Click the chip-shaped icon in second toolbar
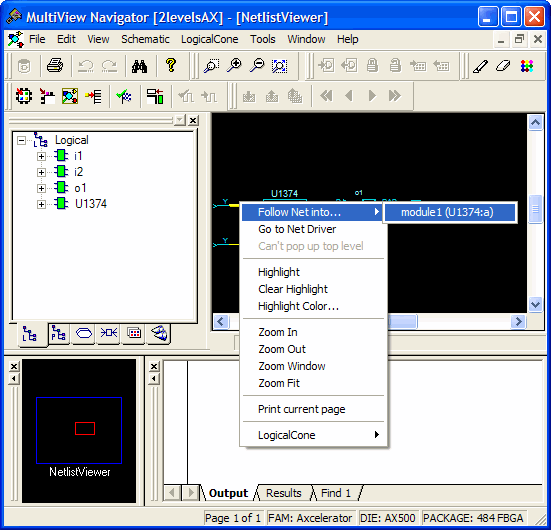 24,96
